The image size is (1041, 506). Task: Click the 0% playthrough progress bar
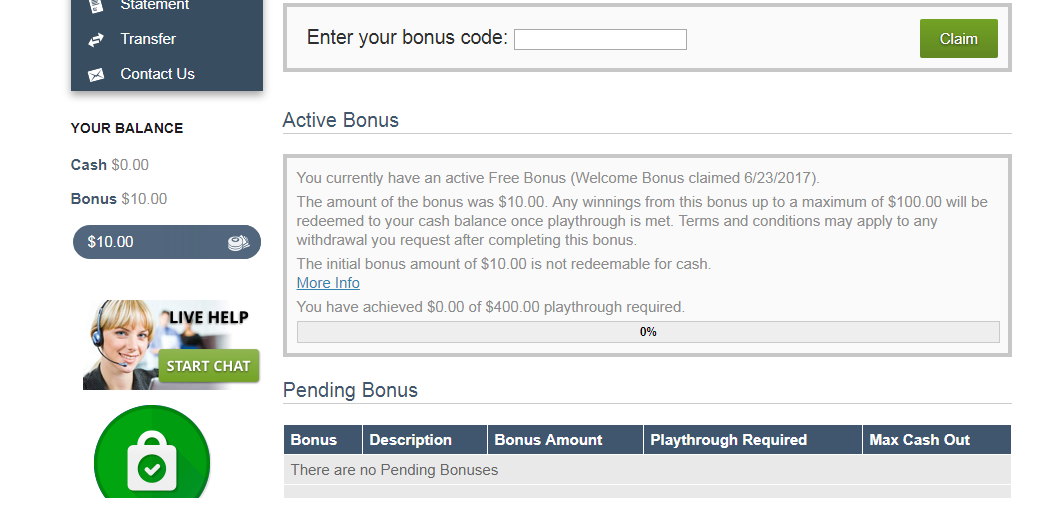(648, 332)
